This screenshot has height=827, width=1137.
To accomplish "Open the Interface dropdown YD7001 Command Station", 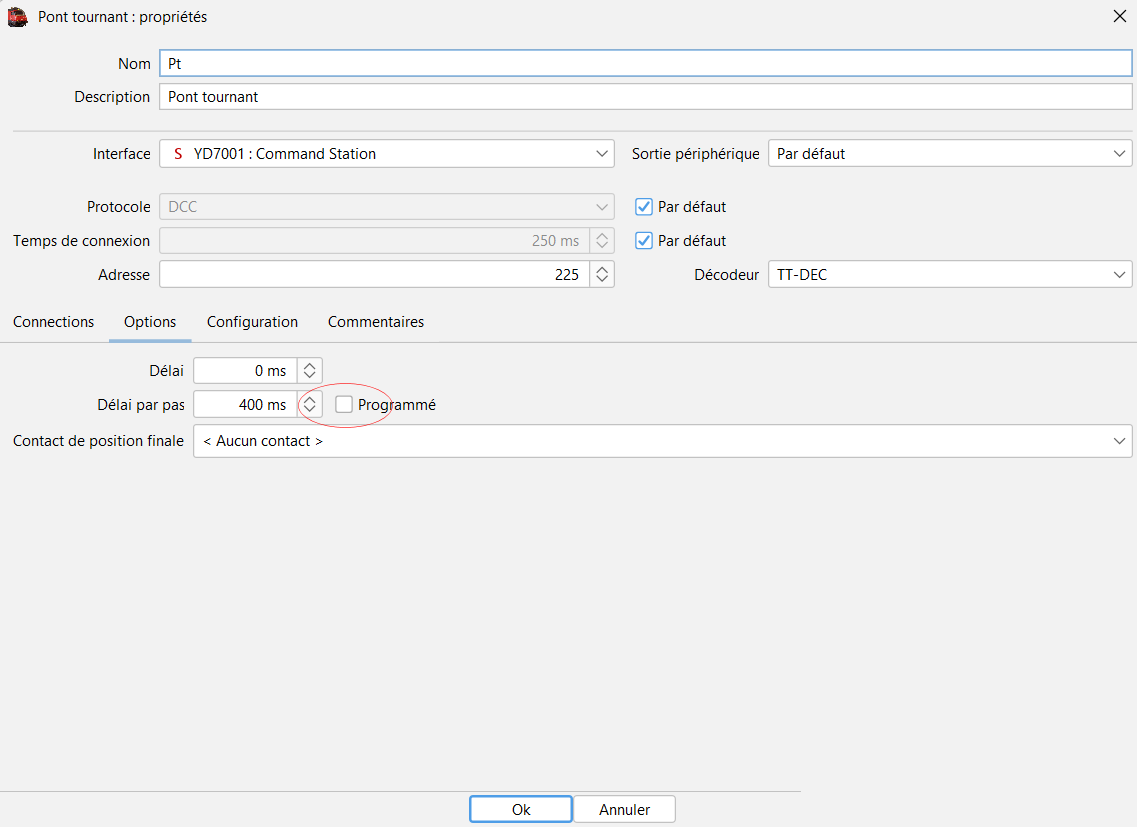I will click(386, 154).
